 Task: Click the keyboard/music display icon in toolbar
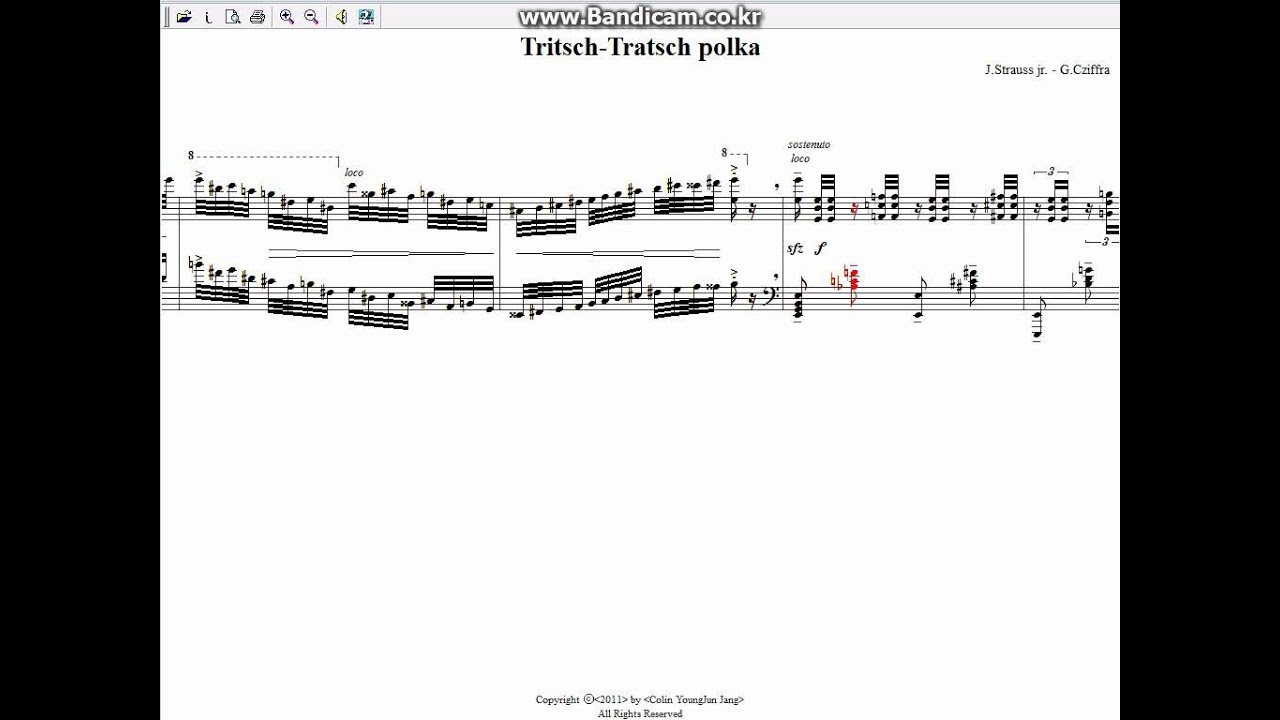pyautogui.click(x=365, y=16)
